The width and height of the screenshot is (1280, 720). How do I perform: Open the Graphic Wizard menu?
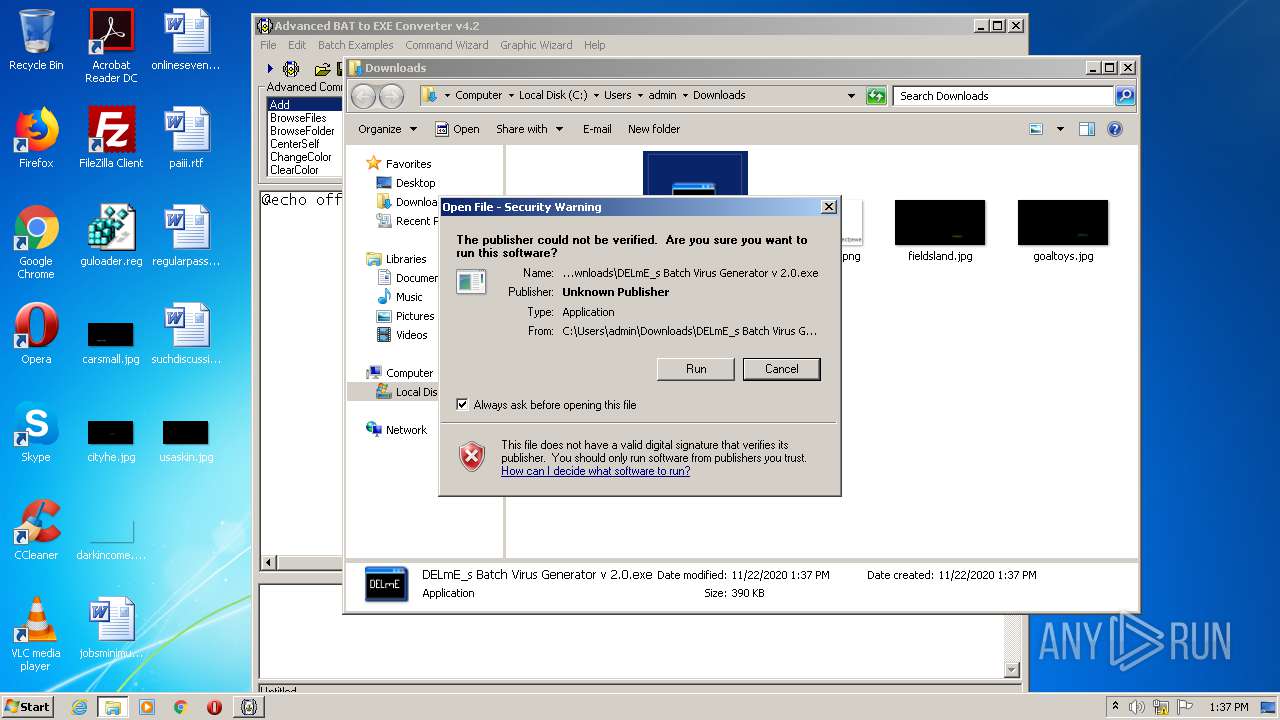536,45
